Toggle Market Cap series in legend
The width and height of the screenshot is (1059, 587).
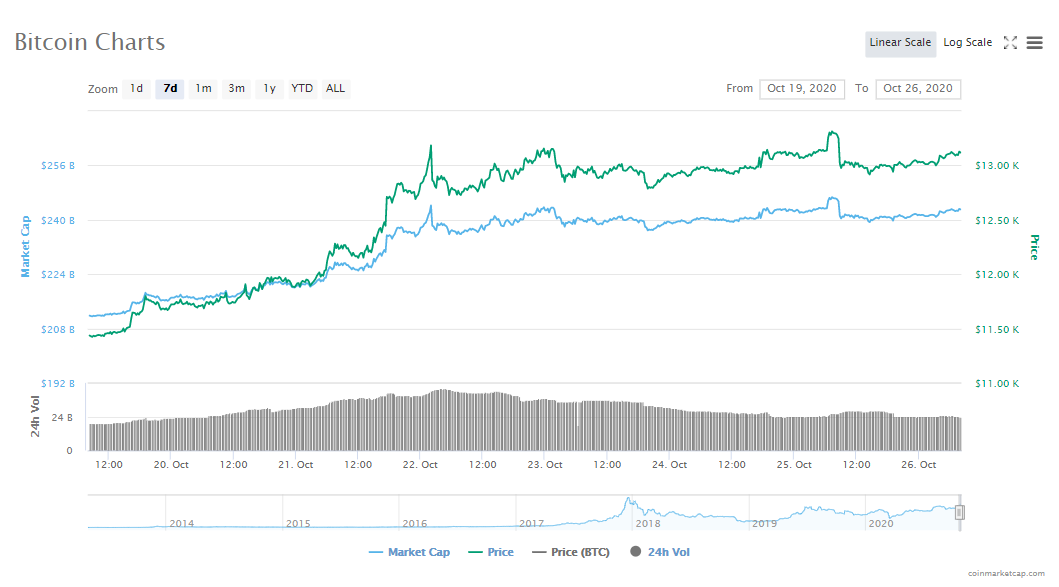pyautogui.click(x=409, y=552)
